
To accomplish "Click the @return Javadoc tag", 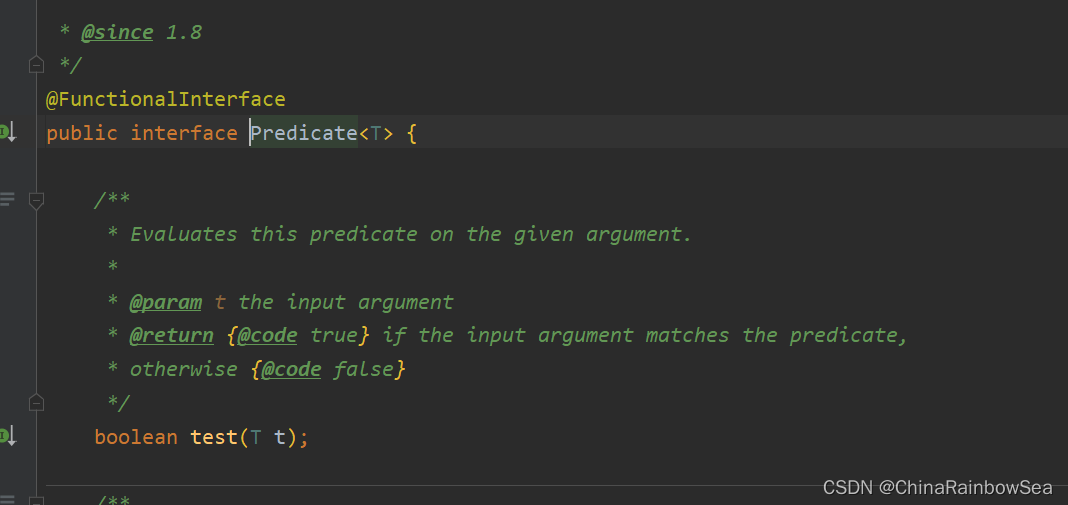I will coord(172,335).
